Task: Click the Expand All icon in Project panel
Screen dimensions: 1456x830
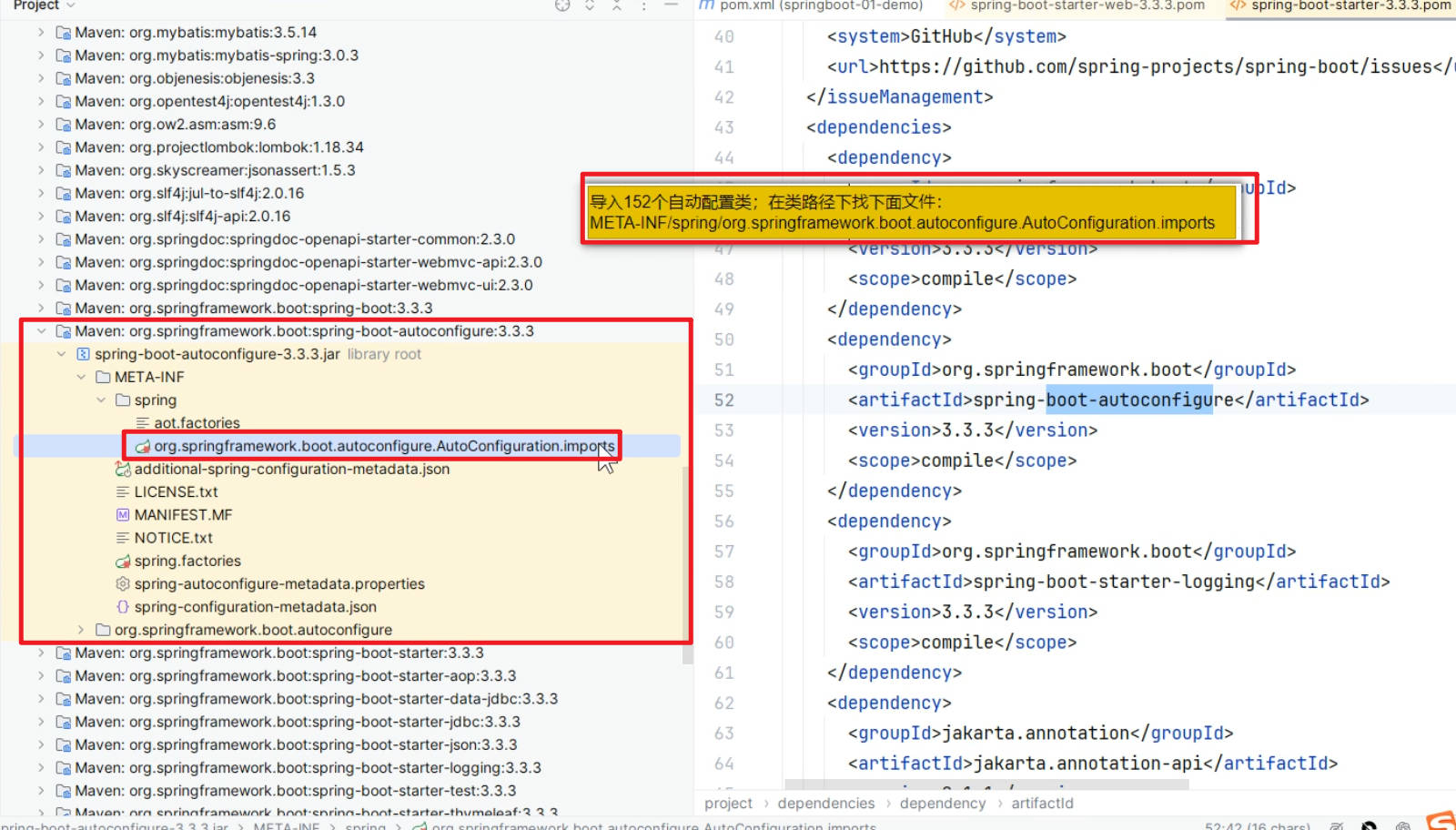Action: (x=590, y=5)
